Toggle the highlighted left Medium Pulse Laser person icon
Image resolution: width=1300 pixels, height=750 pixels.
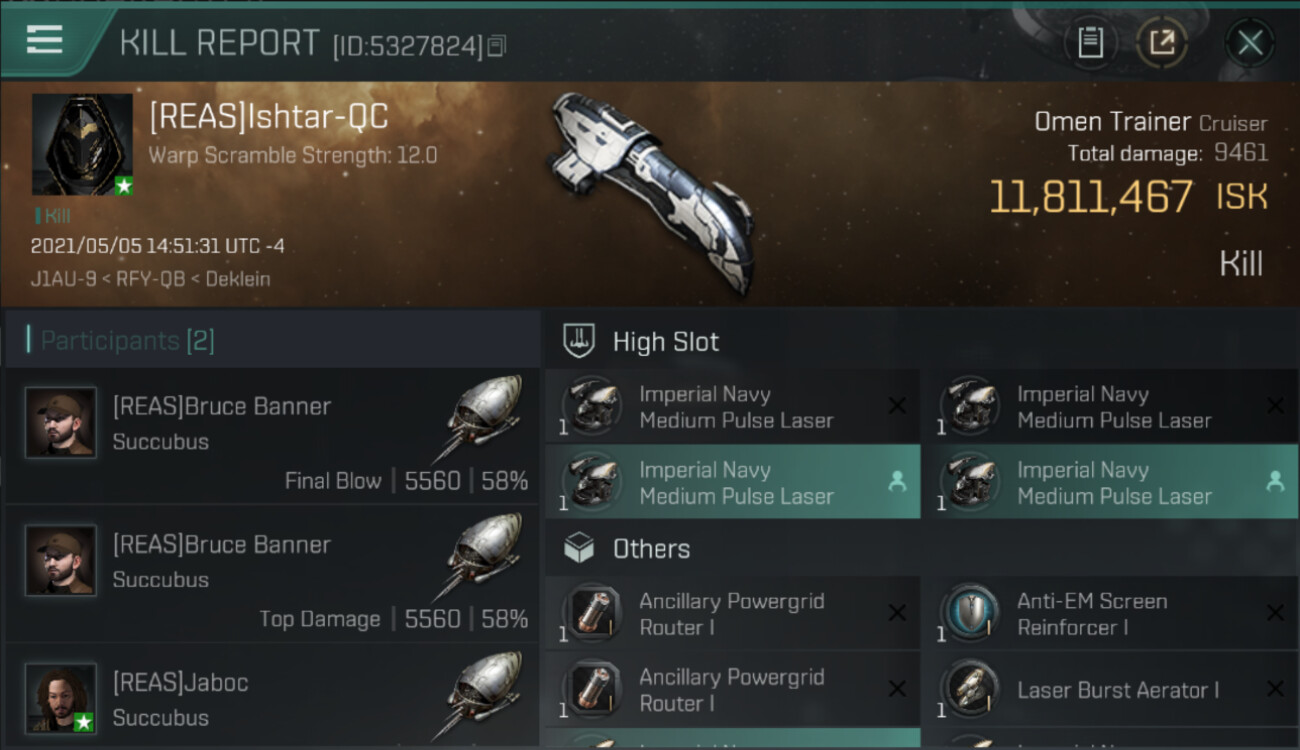(x=897, y=482)
